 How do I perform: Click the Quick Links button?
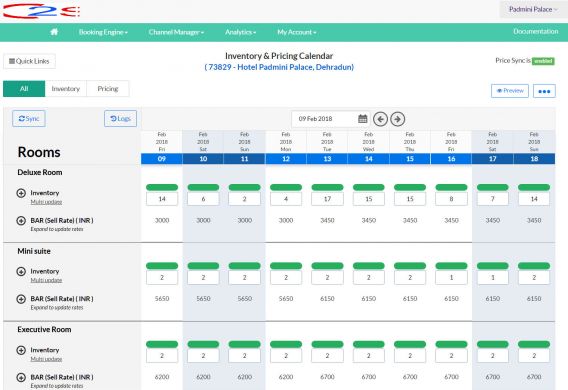29,61
